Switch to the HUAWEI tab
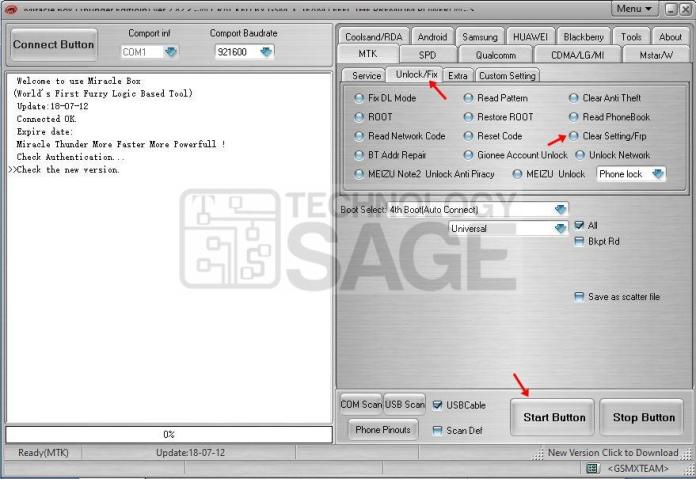696x479 pixels. [530, 37]
